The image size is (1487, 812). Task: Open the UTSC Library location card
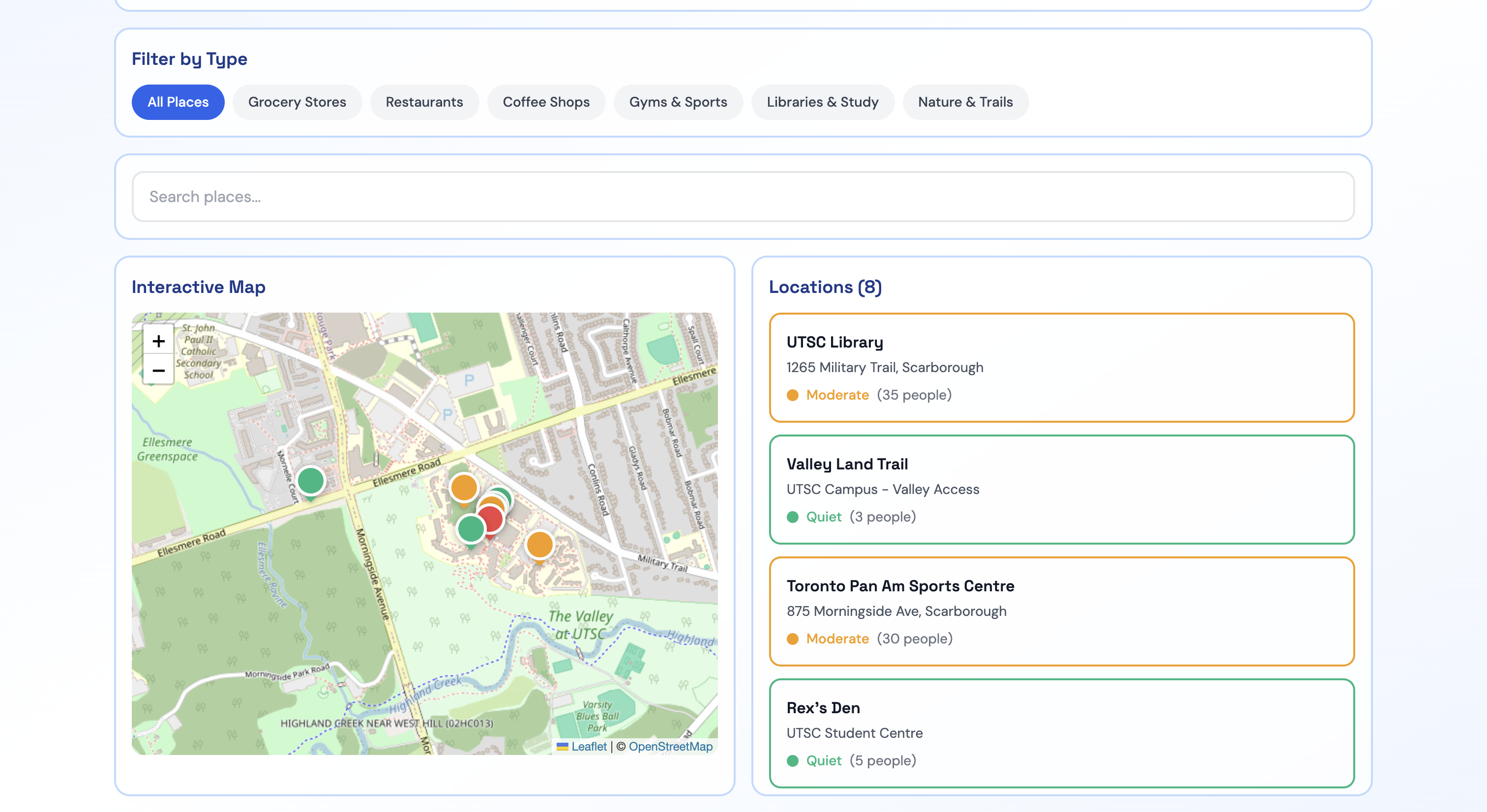tap(1061, 368)
